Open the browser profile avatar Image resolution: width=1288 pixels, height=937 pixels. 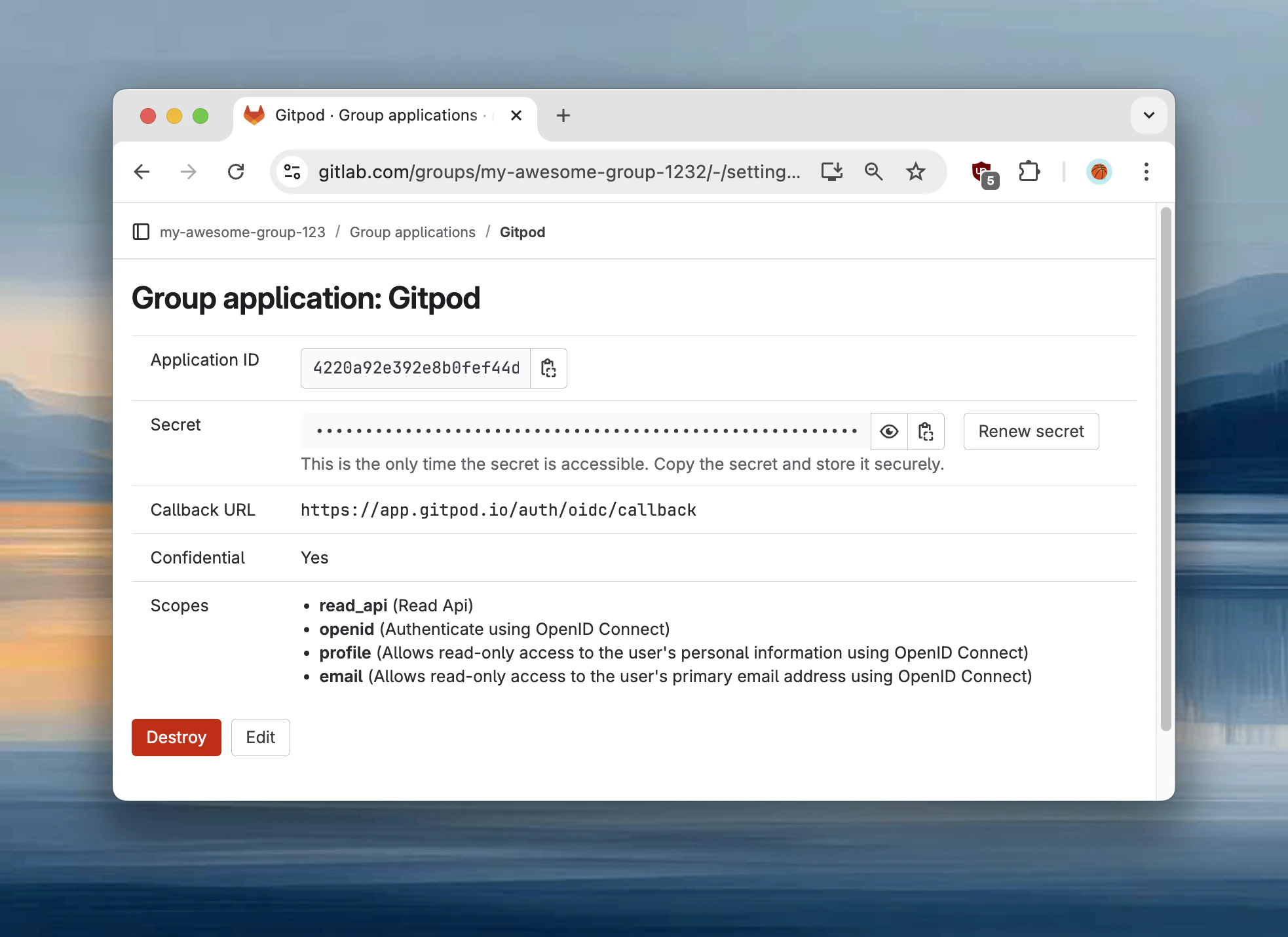click(1099, 172)
